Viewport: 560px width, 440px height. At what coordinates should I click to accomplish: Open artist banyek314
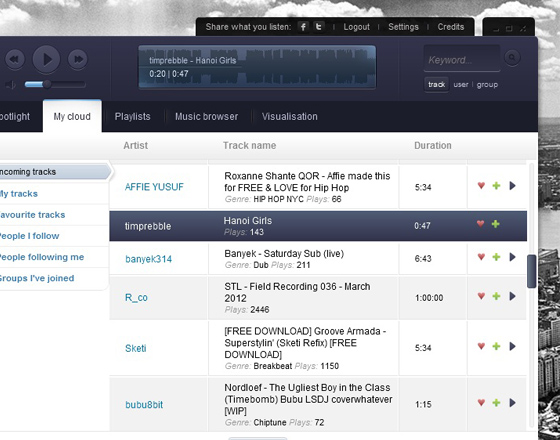click(x=148, y=259)
